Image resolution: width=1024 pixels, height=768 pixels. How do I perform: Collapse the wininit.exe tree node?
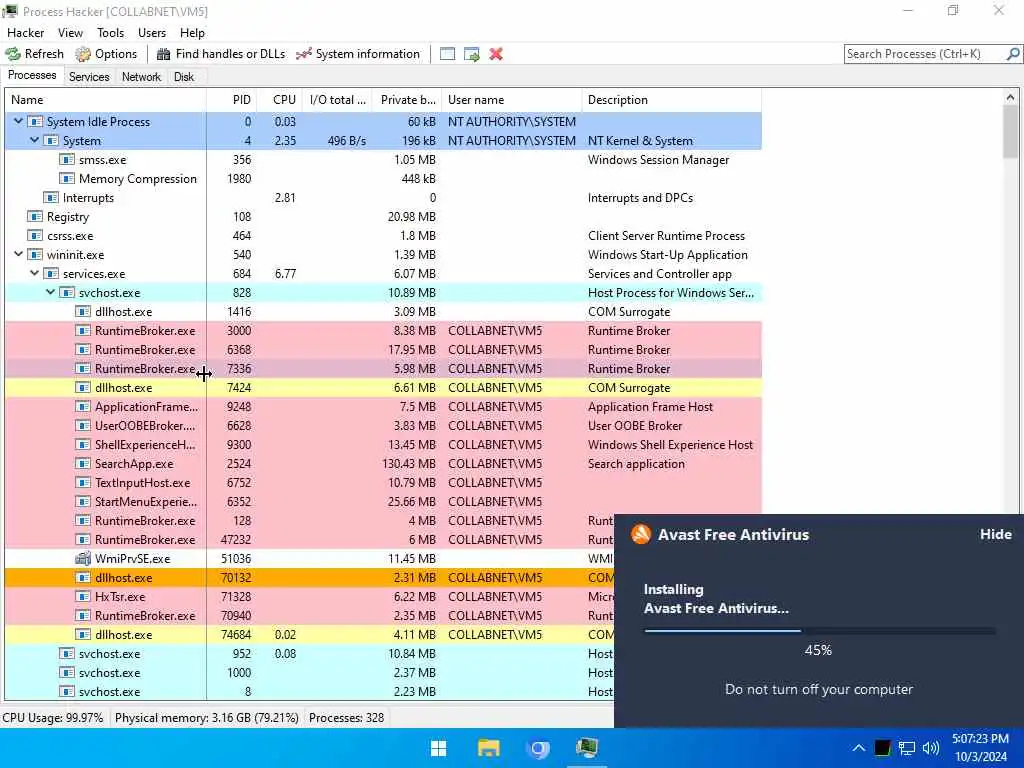19,255
